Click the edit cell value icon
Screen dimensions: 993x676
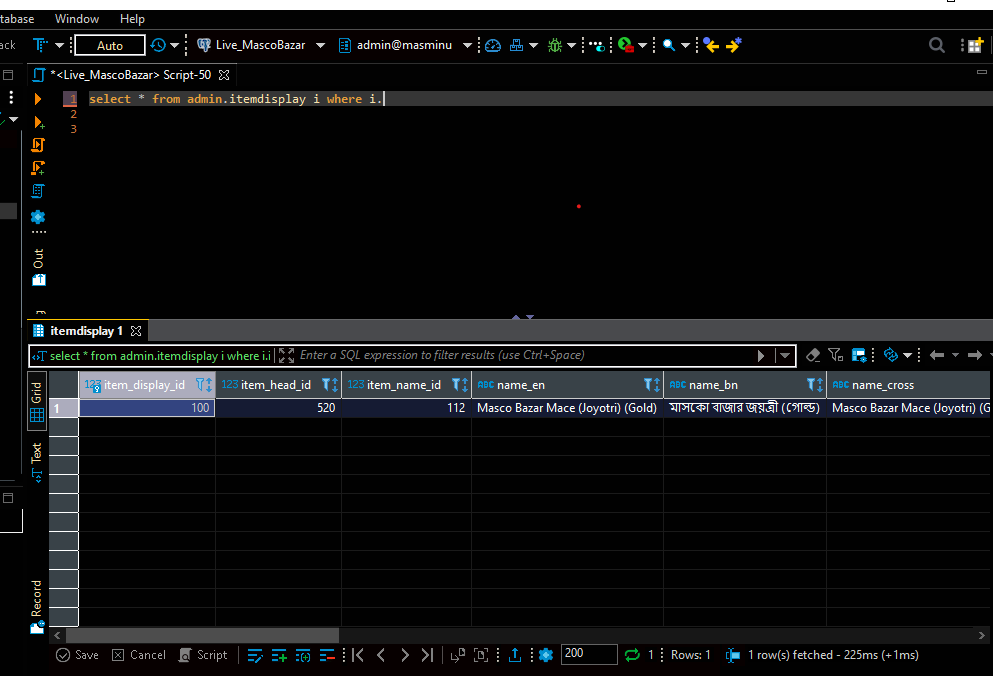(x=255, y=655)
